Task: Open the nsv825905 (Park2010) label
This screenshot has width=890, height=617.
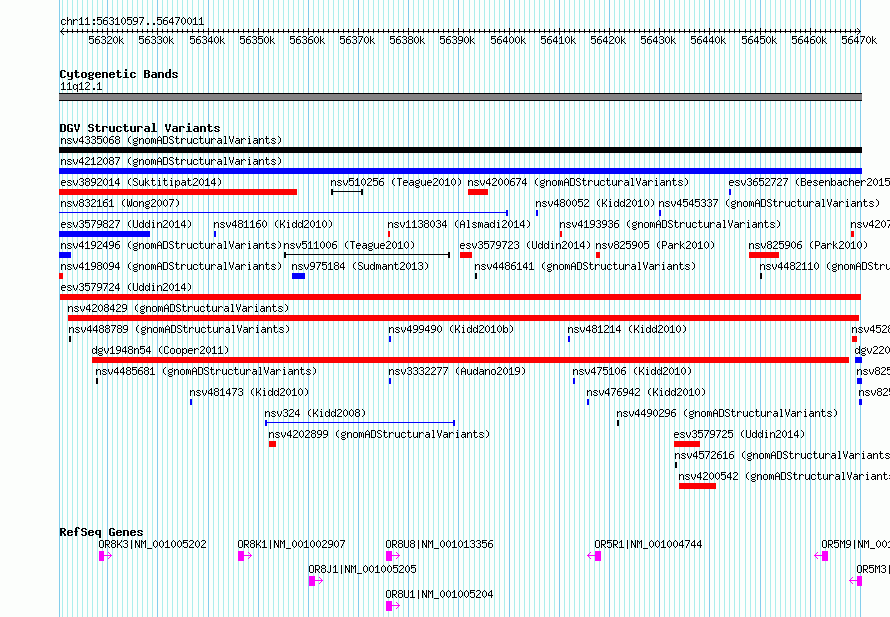Action: click(655, 245)
